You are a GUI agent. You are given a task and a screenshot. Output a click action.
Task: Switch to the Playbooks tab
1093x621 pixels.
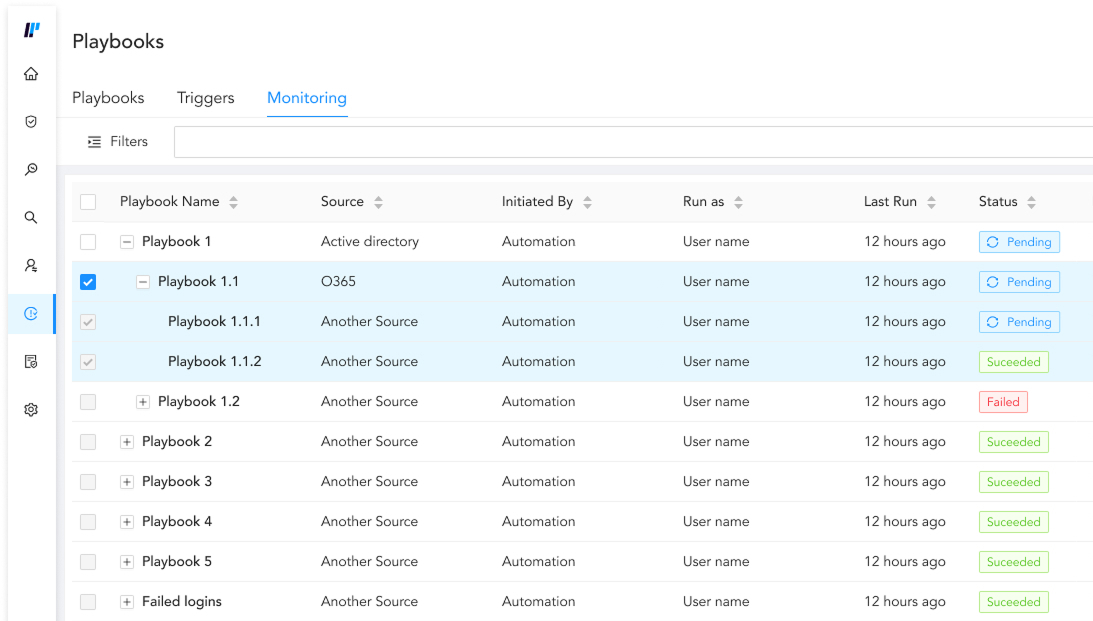pyautogui.click(x=108, y=98)
